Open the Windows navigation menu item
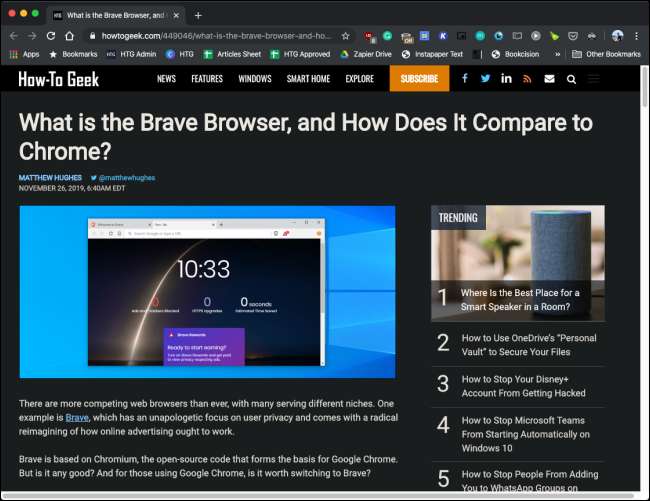 coord(255,78)
